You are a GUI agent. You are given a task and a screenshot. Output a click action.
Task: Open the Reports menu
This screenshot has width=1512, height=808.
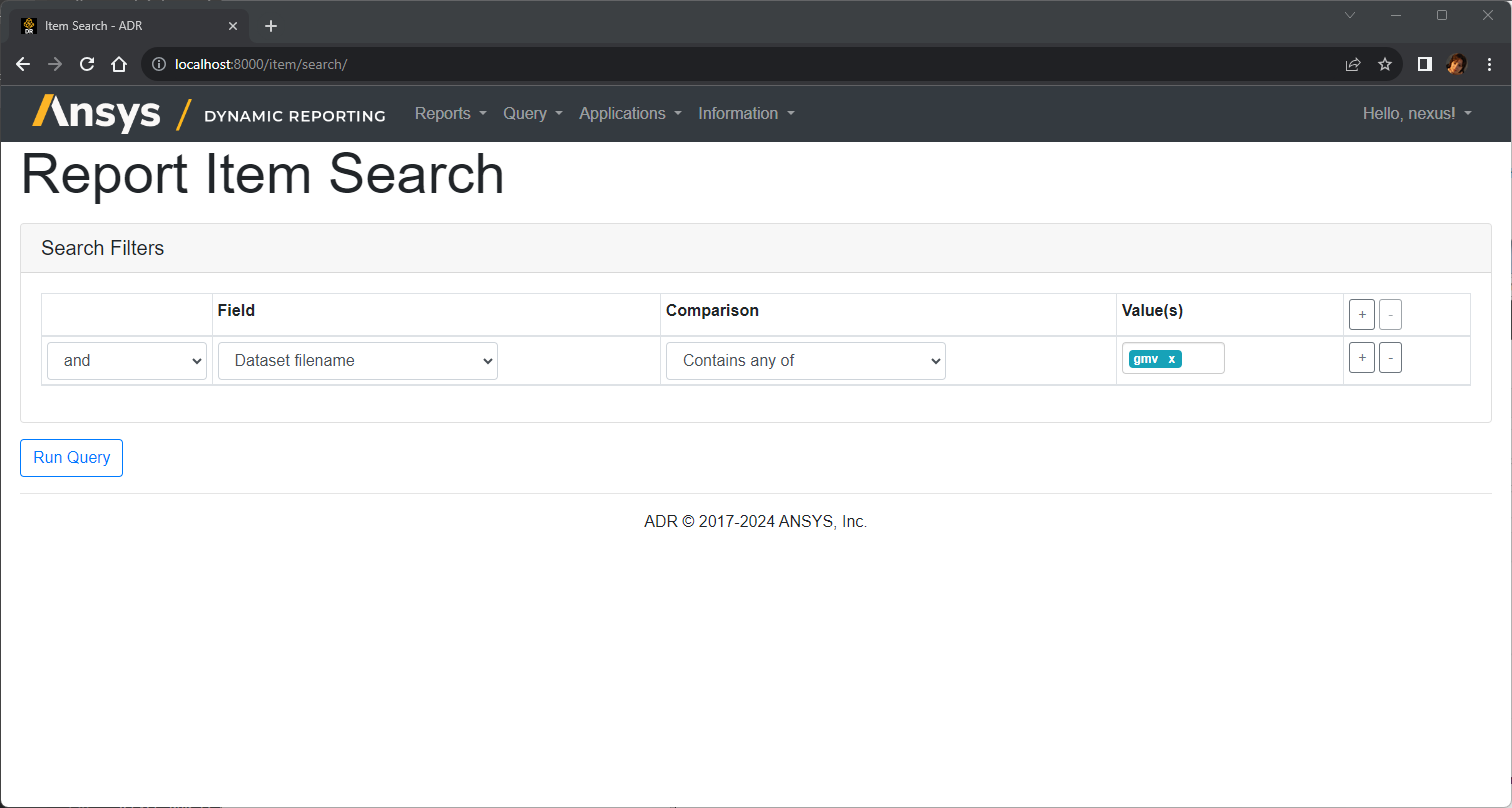coord(451,114)
